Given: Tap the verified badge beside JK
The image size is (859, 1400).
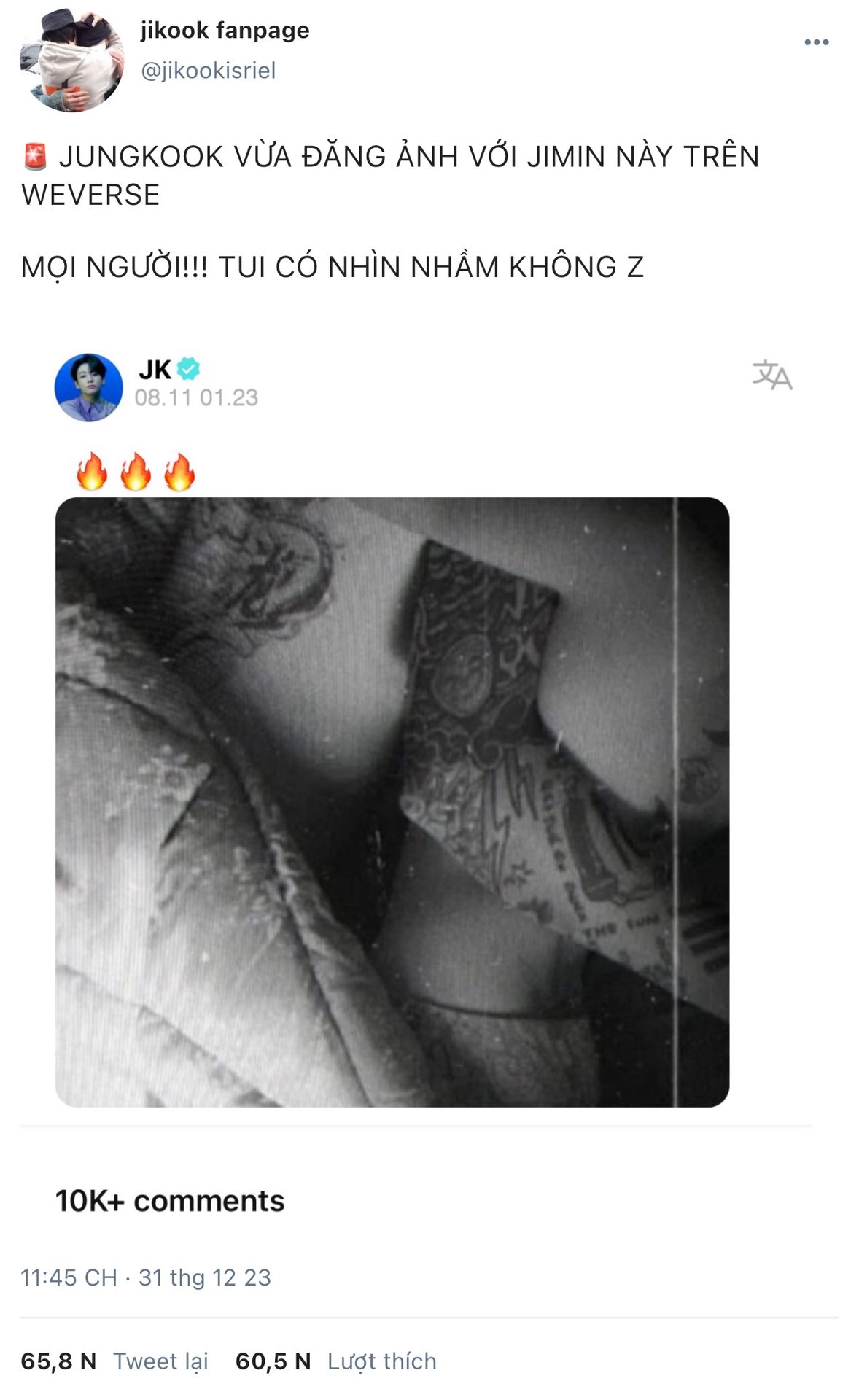Looking at the screenshot, I should [x=189, y=369].
